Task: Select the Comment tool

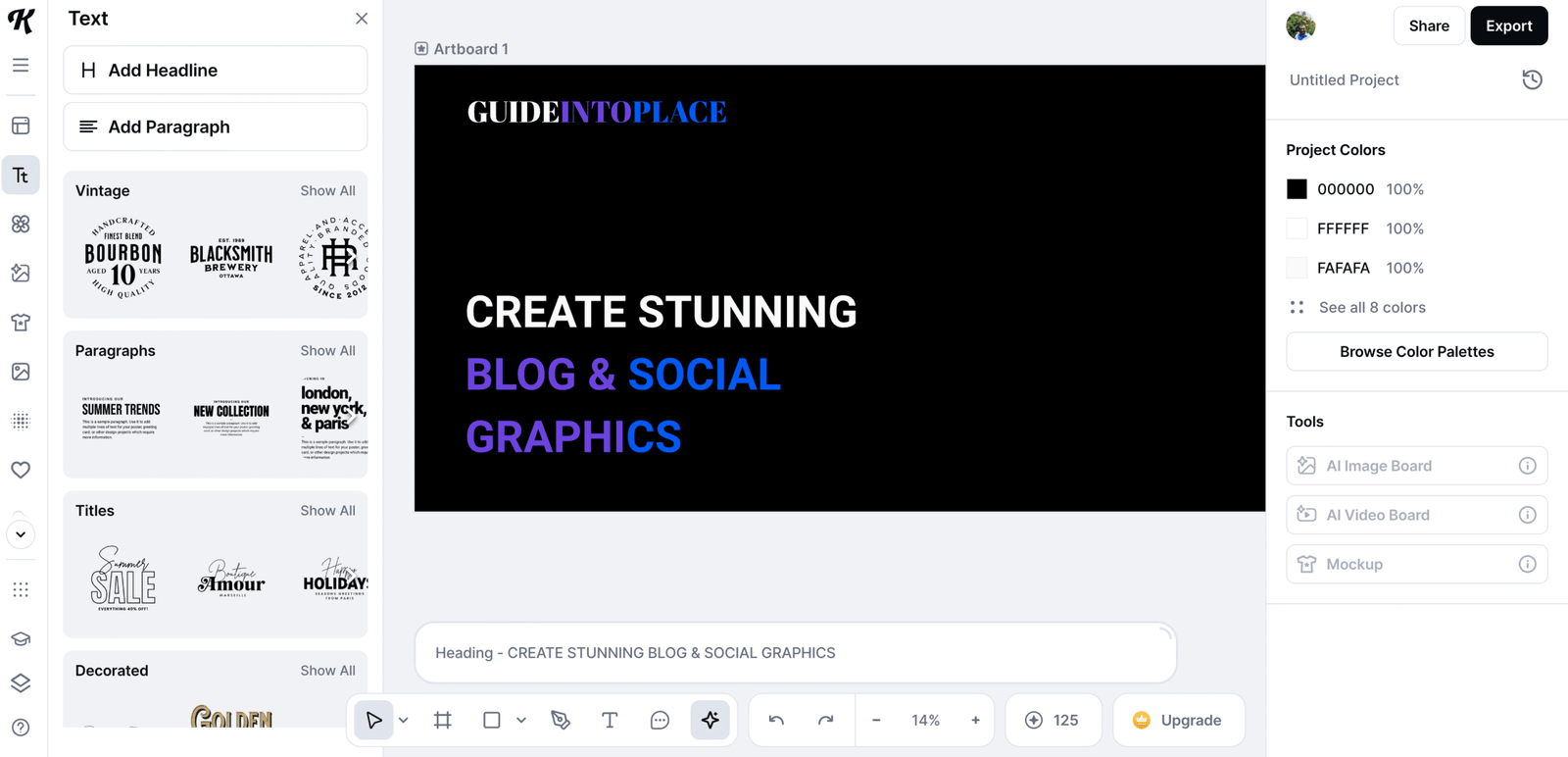Action: (660, 720)
